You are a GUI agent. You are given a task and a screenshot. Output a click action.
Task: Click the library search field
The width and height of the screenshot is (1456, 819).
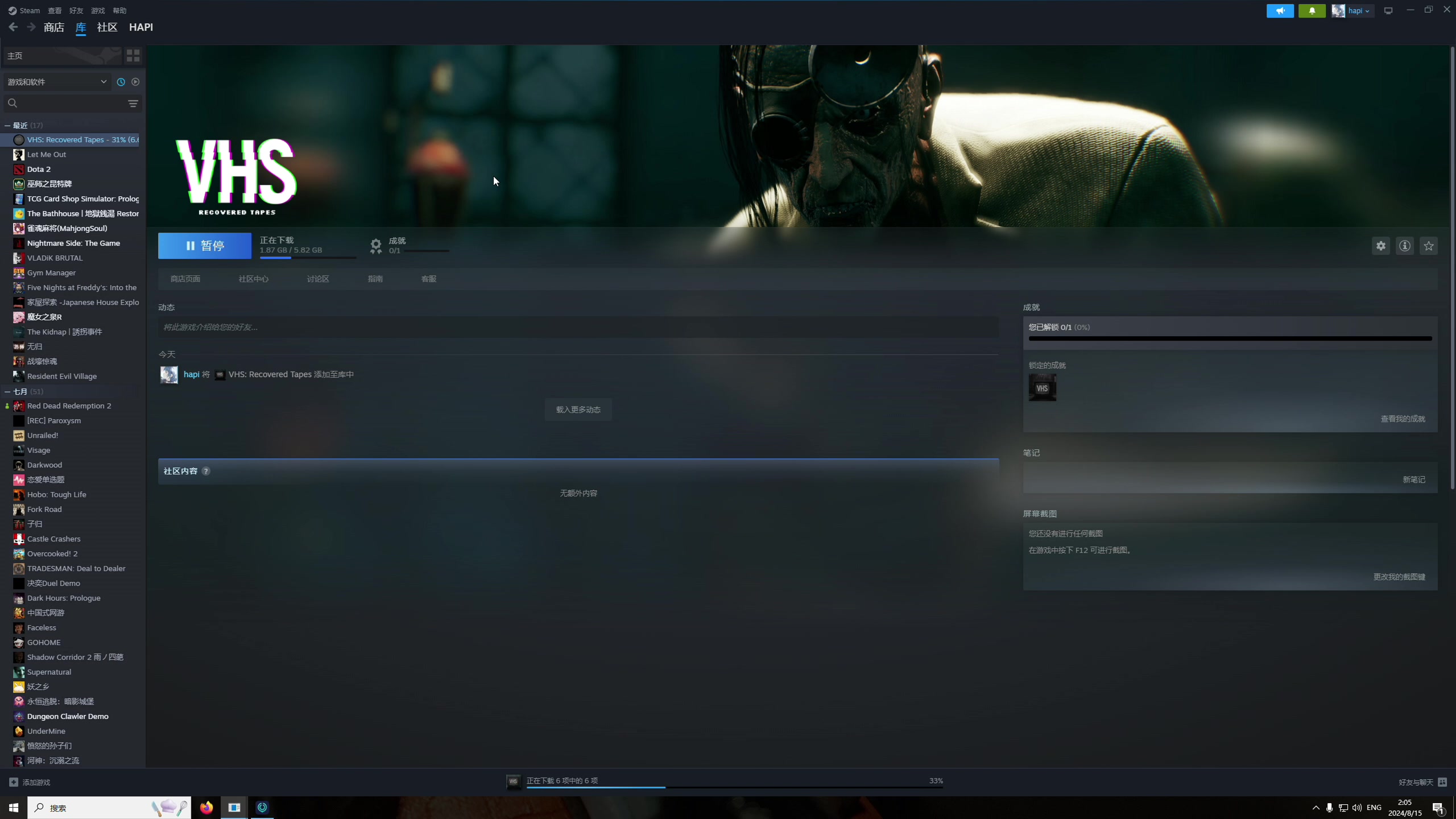click(72, 103)
